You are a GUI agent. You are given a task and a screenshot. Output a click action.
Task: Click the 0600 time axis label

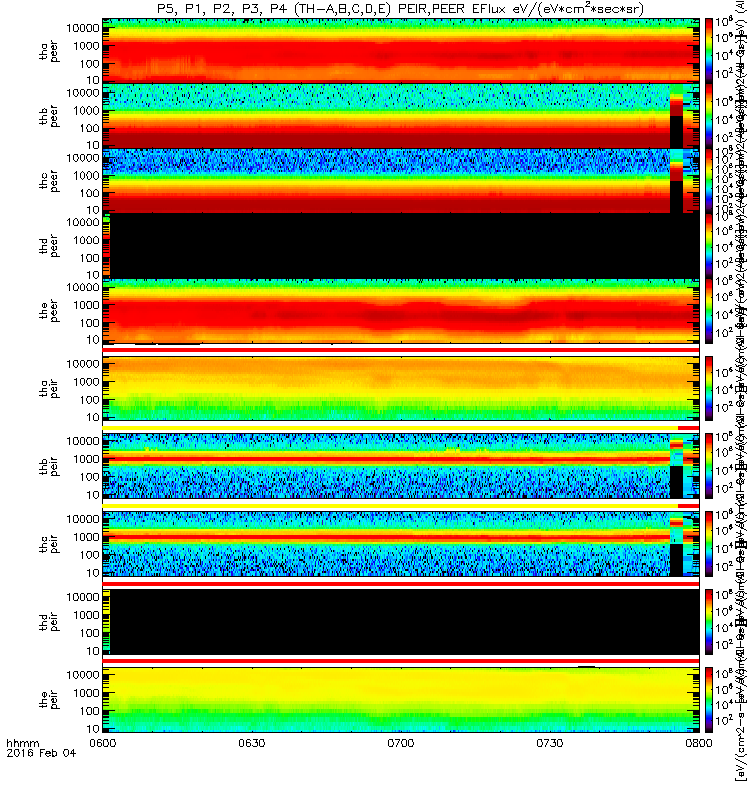pyautogui.click(x=103, y=743)
